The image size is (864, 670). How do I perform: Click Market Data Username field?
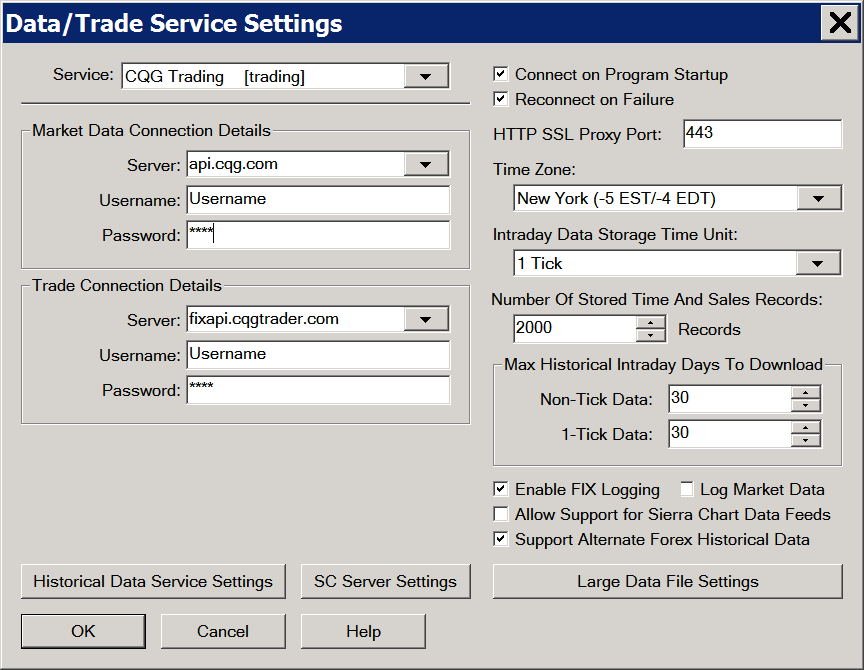click(318, 199)
